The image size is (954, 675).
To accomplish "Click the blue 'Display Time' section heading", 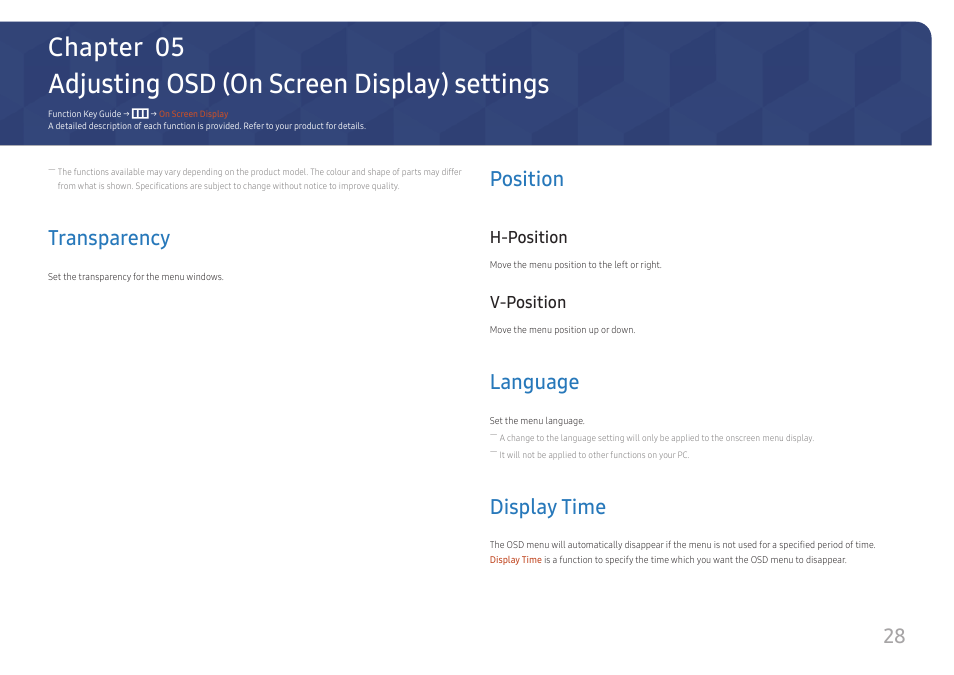I will coord(548,507).
